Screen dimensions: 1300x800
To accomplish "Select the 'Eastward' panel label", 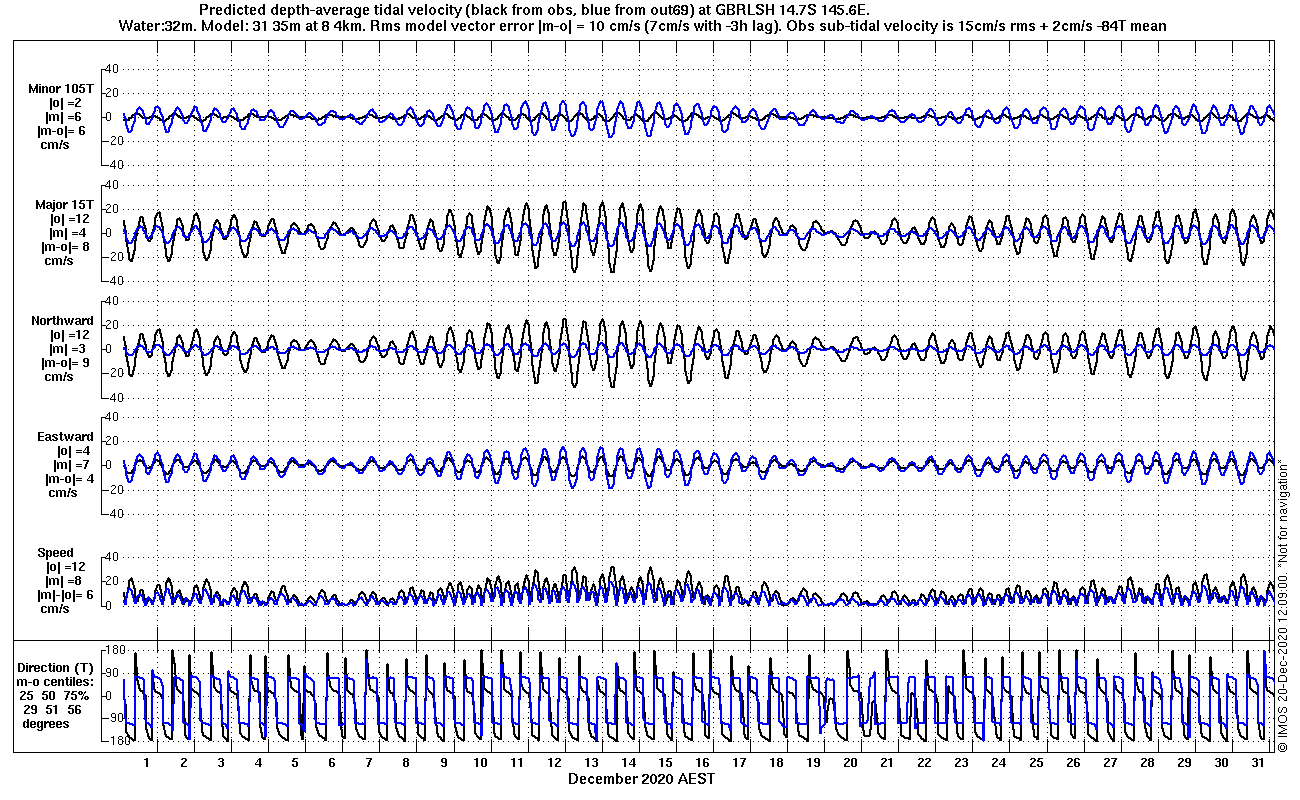I will click(x=65, y=437).
